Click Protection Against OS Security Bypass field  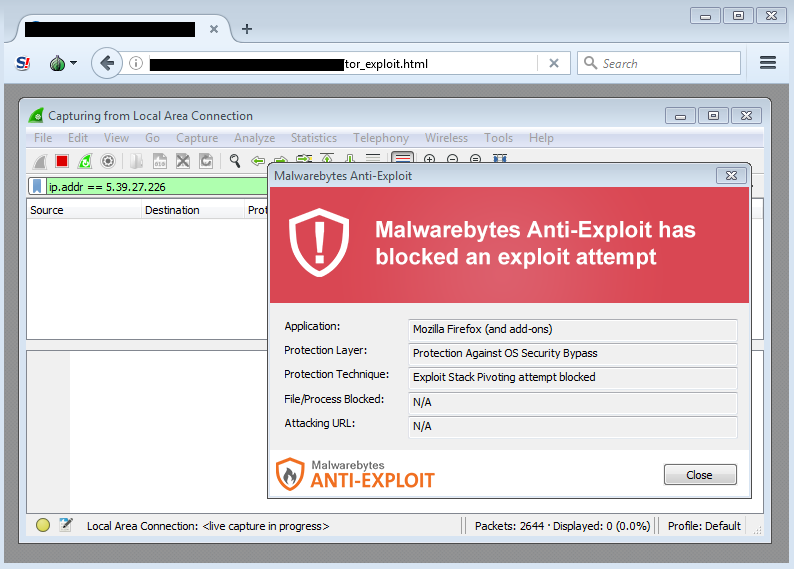click(x=572, y=353)
